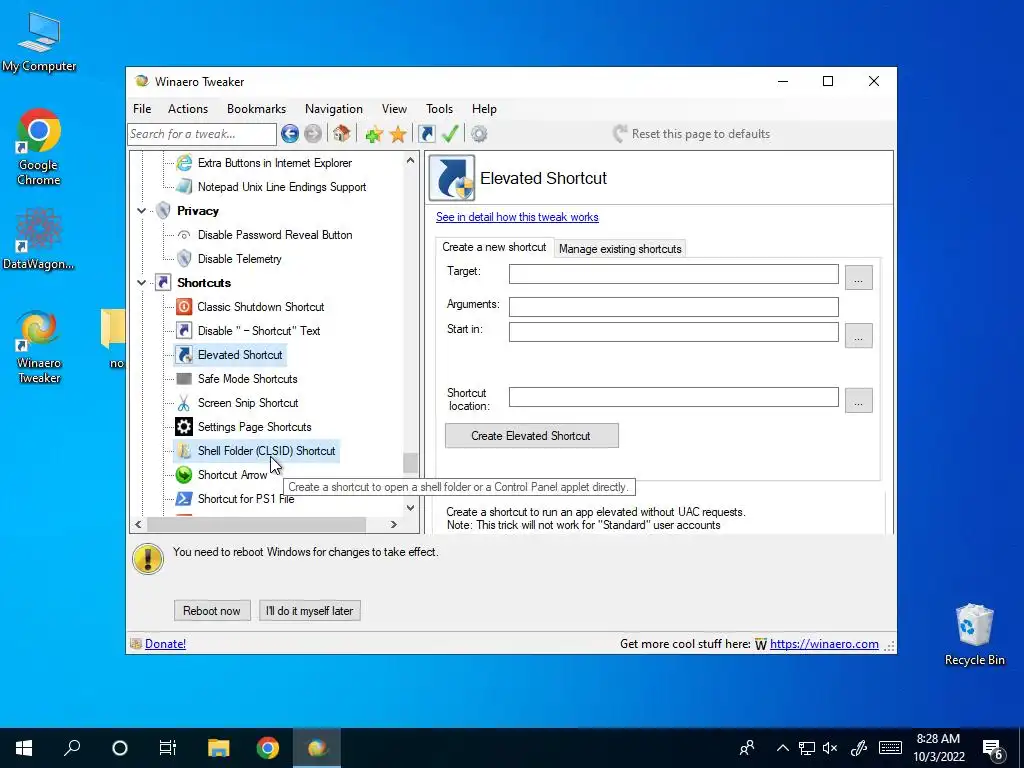1024x768 pixels.
Task: Select the Recycle Bin desktop icon
Action: point(974,634)
